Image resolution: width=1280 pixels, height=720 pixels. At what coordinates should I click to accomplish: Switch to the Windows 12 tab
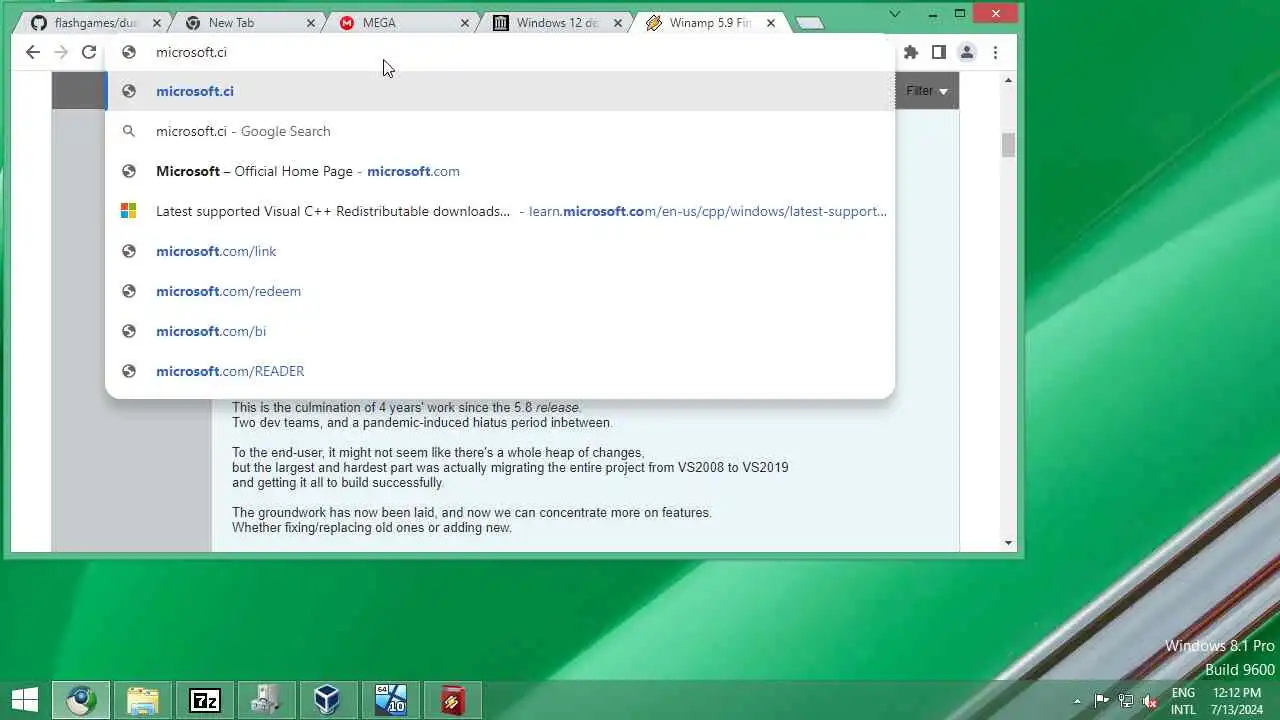click(556, 22)
